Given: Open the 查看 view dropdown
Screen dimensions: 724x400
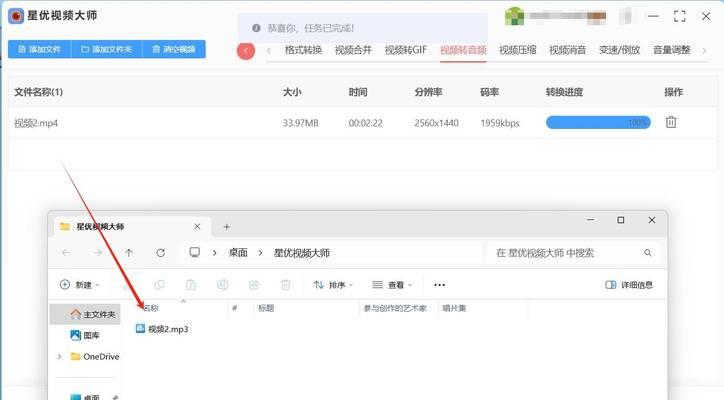Looking at the screenshot, I should [x=392, y=285].
